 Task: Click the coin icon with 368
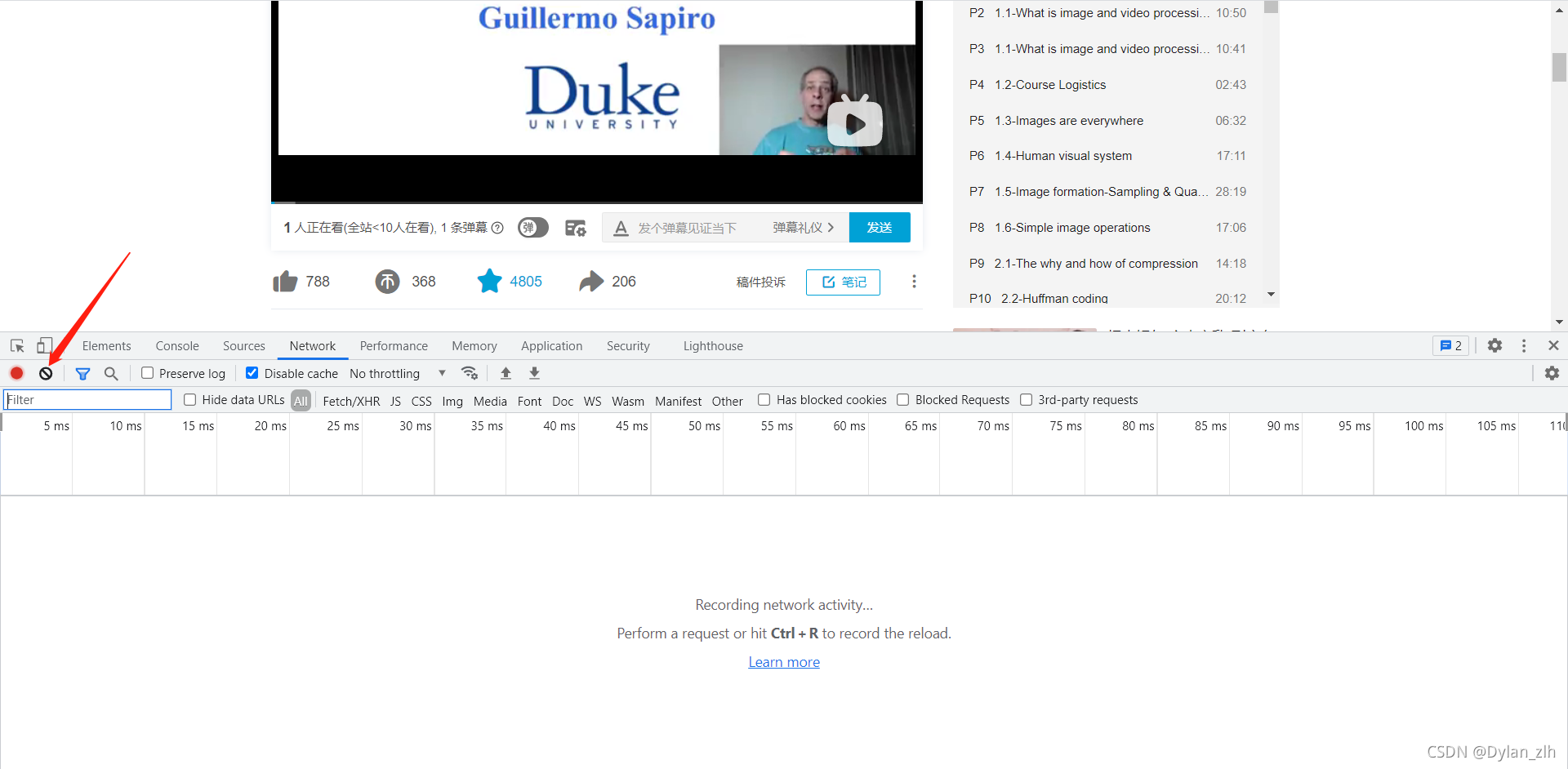tap(387, 282)
